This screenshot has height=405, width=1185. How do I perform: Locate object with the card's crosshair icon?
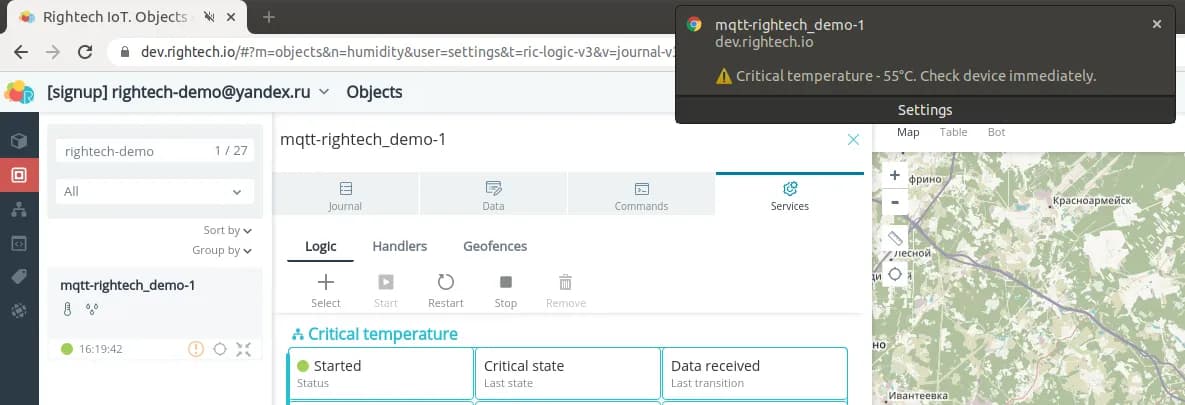(x=220, y=349)
